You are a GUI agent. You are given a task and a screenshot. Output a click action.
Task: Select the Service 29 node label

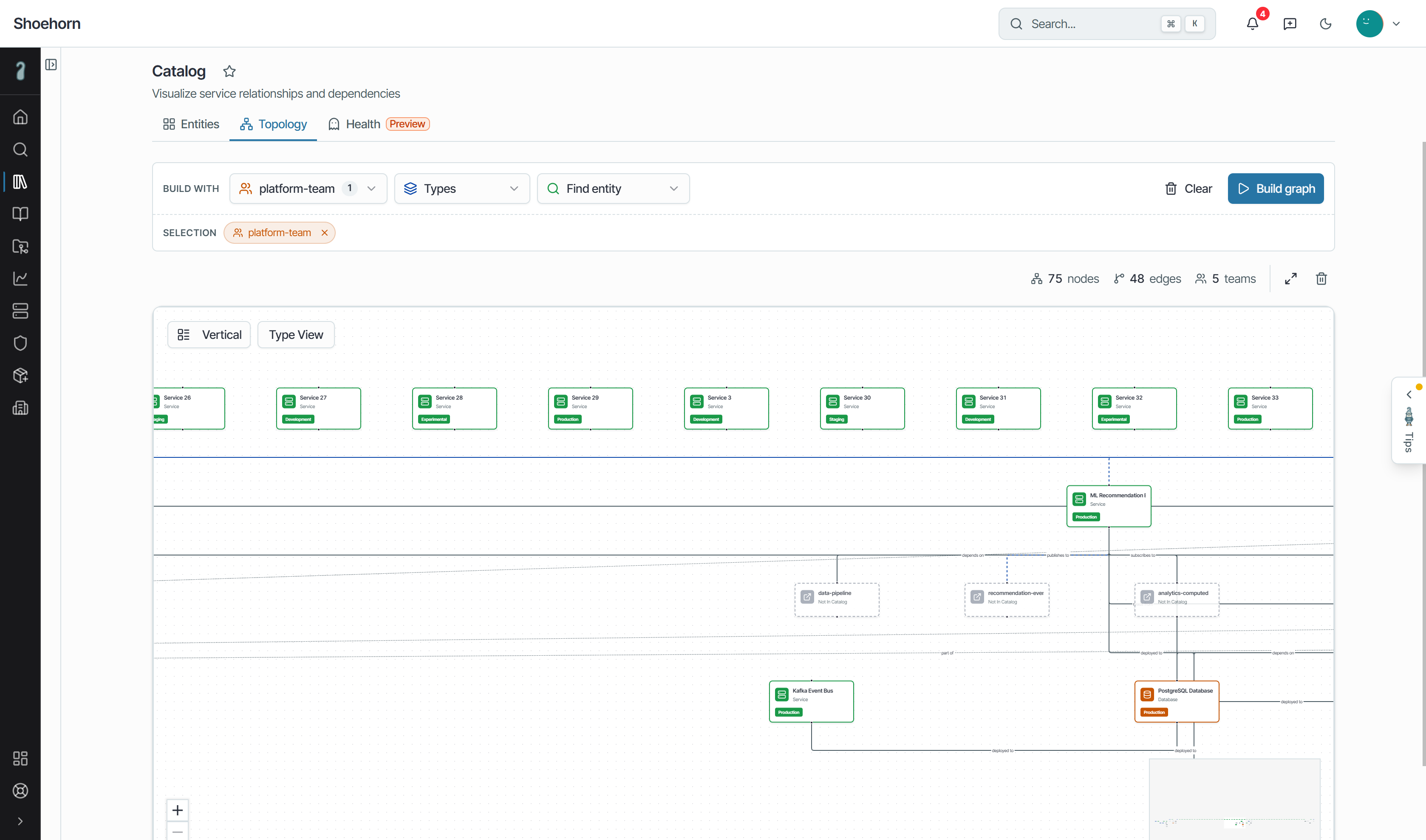pyautogui.click(x=585, y=397)
